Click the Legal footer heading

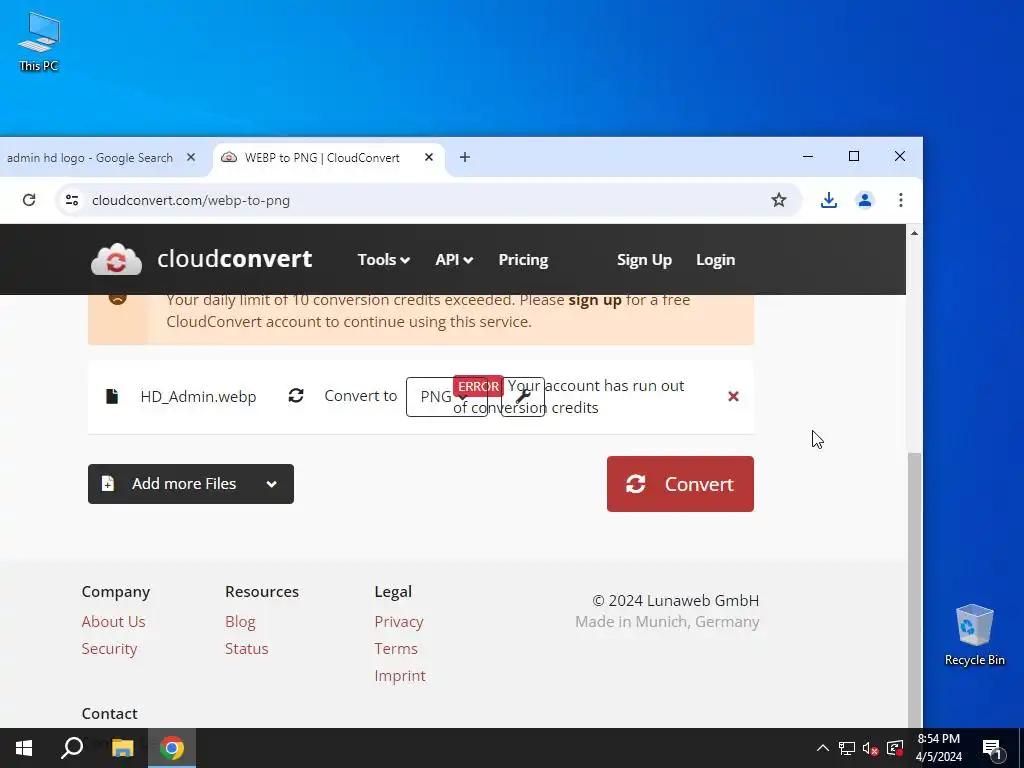393,592
